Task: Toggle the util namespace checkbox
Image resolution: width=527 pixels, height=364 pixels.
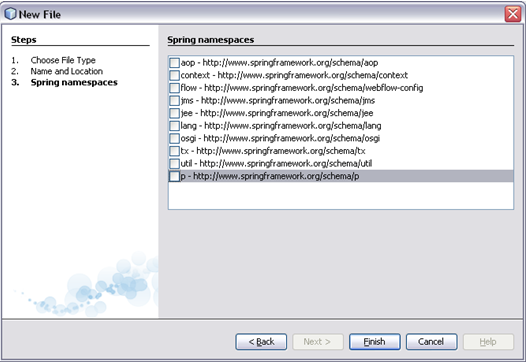Action: 174,164
